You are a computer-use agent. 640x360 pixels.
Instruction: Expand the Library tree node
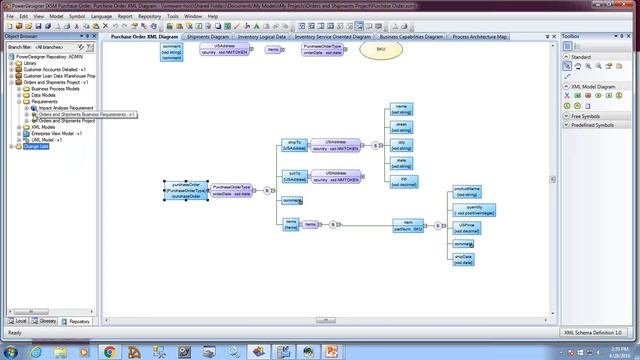[11, 63]
